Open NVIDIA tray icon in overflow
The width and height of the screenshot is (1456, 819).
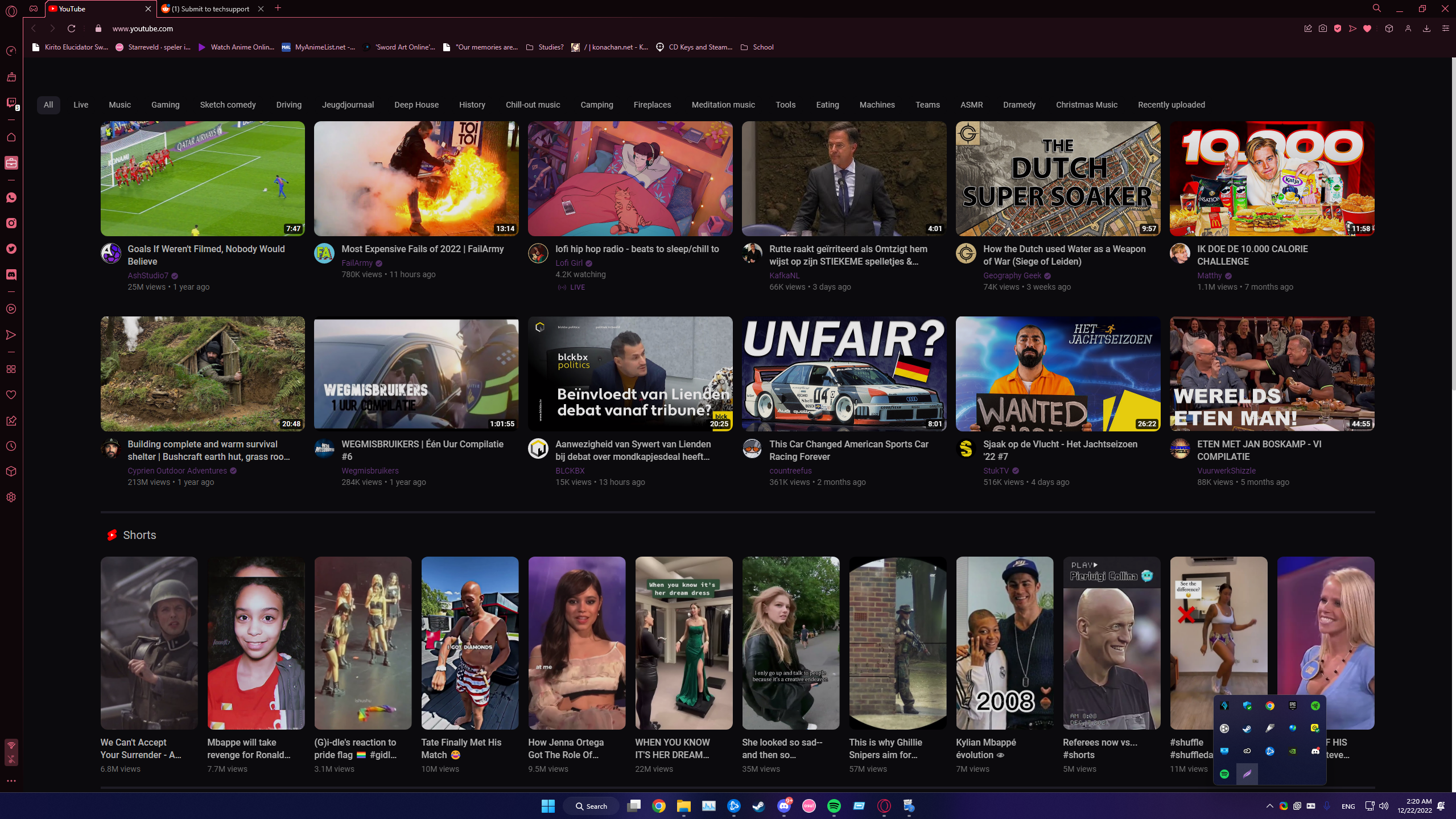[x=1293, y=751]
